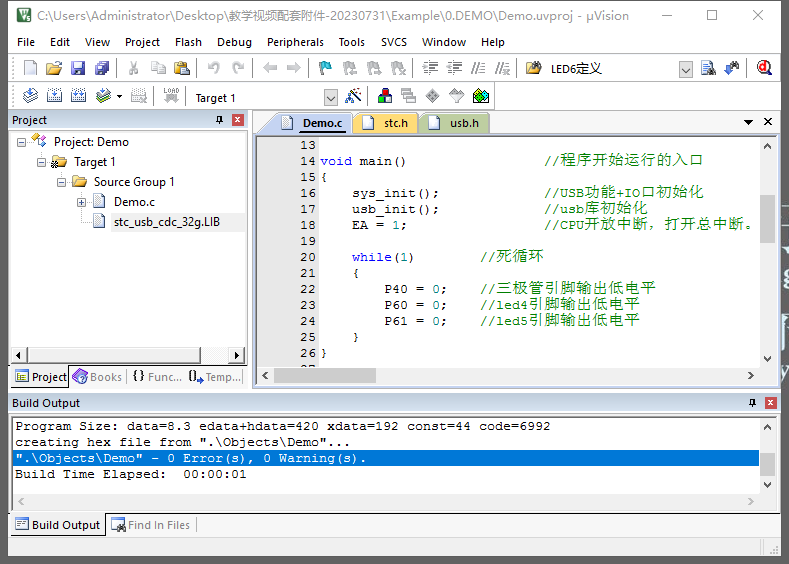This screenshot has height=564, width=789.
Task: Paste from clipboard with the Paste icon
Action: pyautogui.click(x=182, y=68)
